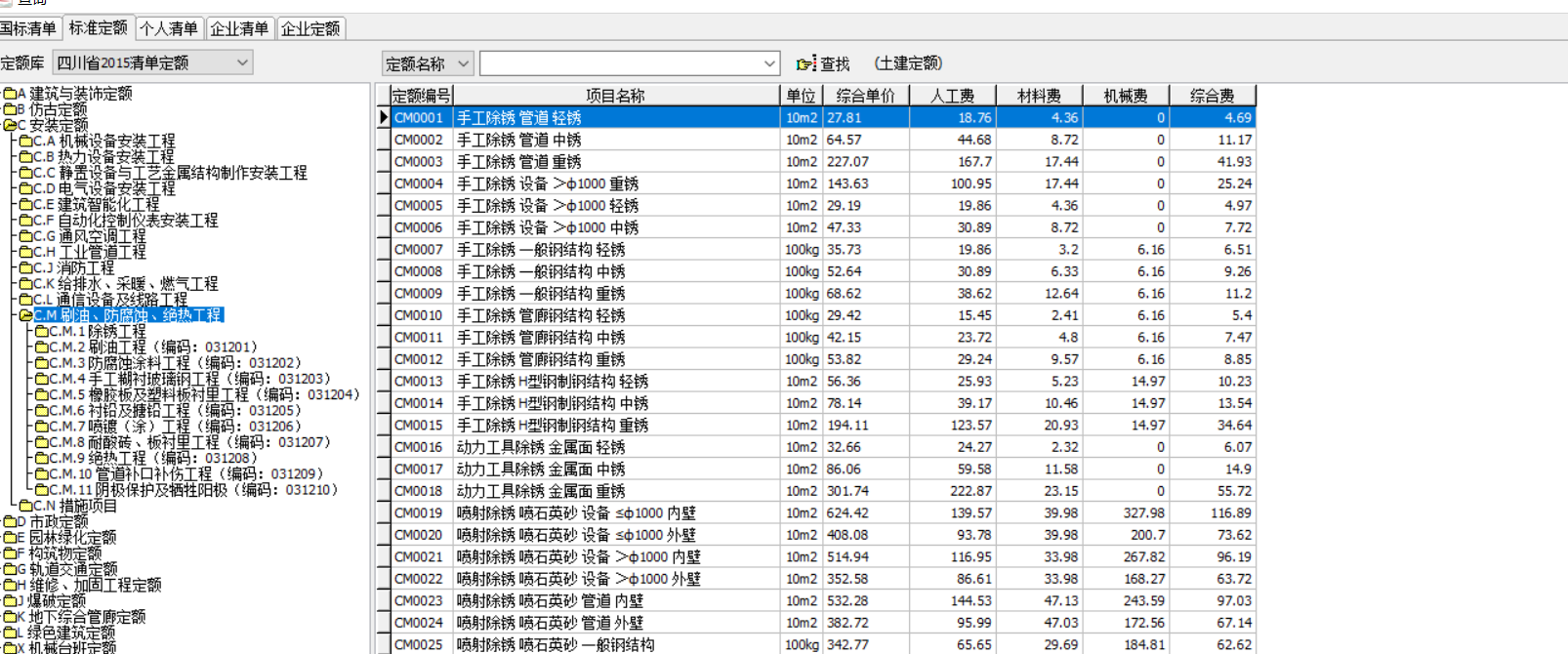Select tree node C.M.10 管道补口补伤工程
1568x654 pixels.
coord(186,473)
